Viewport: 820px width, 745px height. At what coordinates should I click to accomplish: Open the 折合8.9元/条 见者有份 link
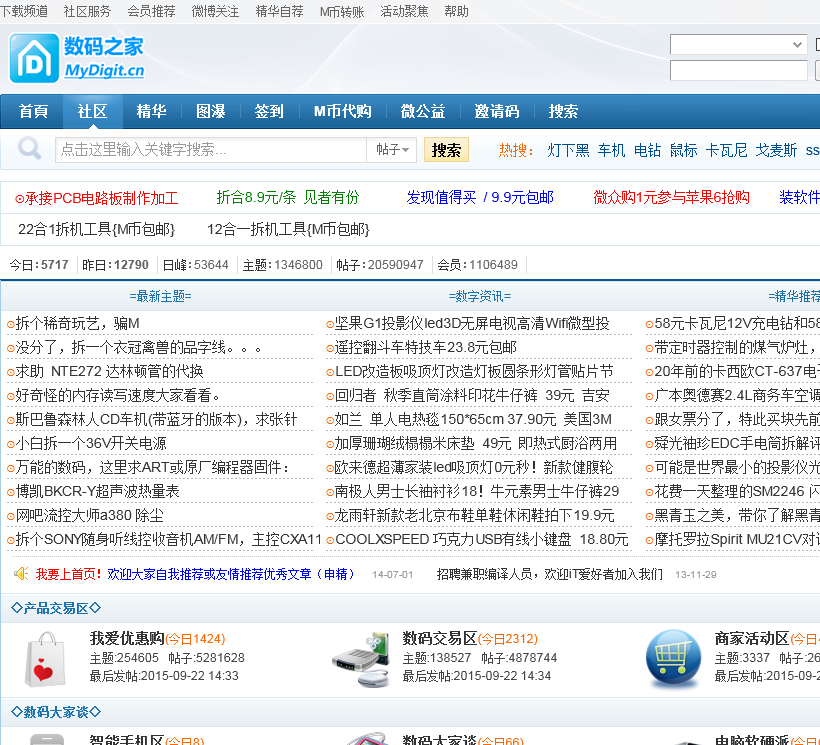288,198
